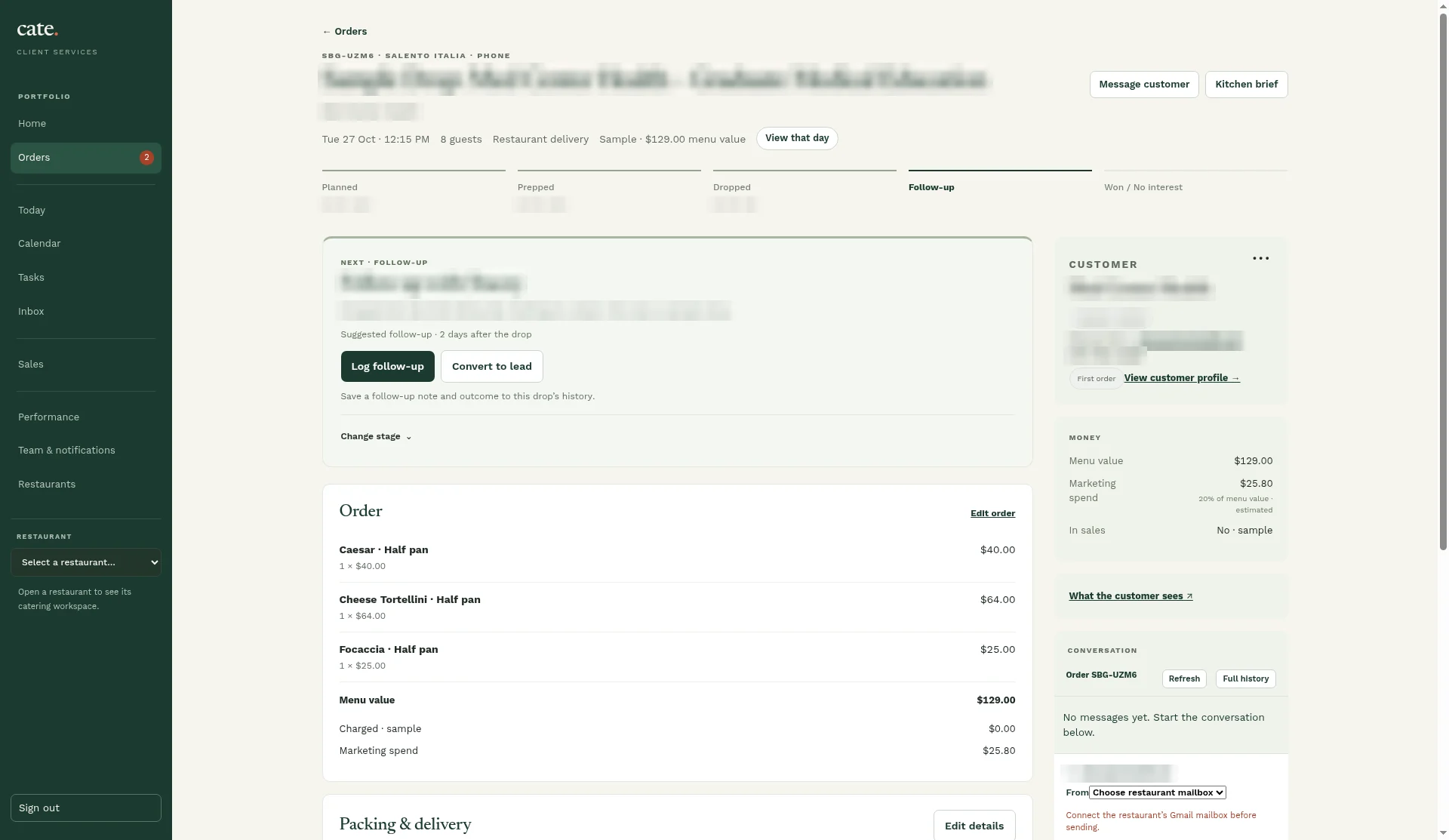Expand the Change stage menu

tap(376, 436)
